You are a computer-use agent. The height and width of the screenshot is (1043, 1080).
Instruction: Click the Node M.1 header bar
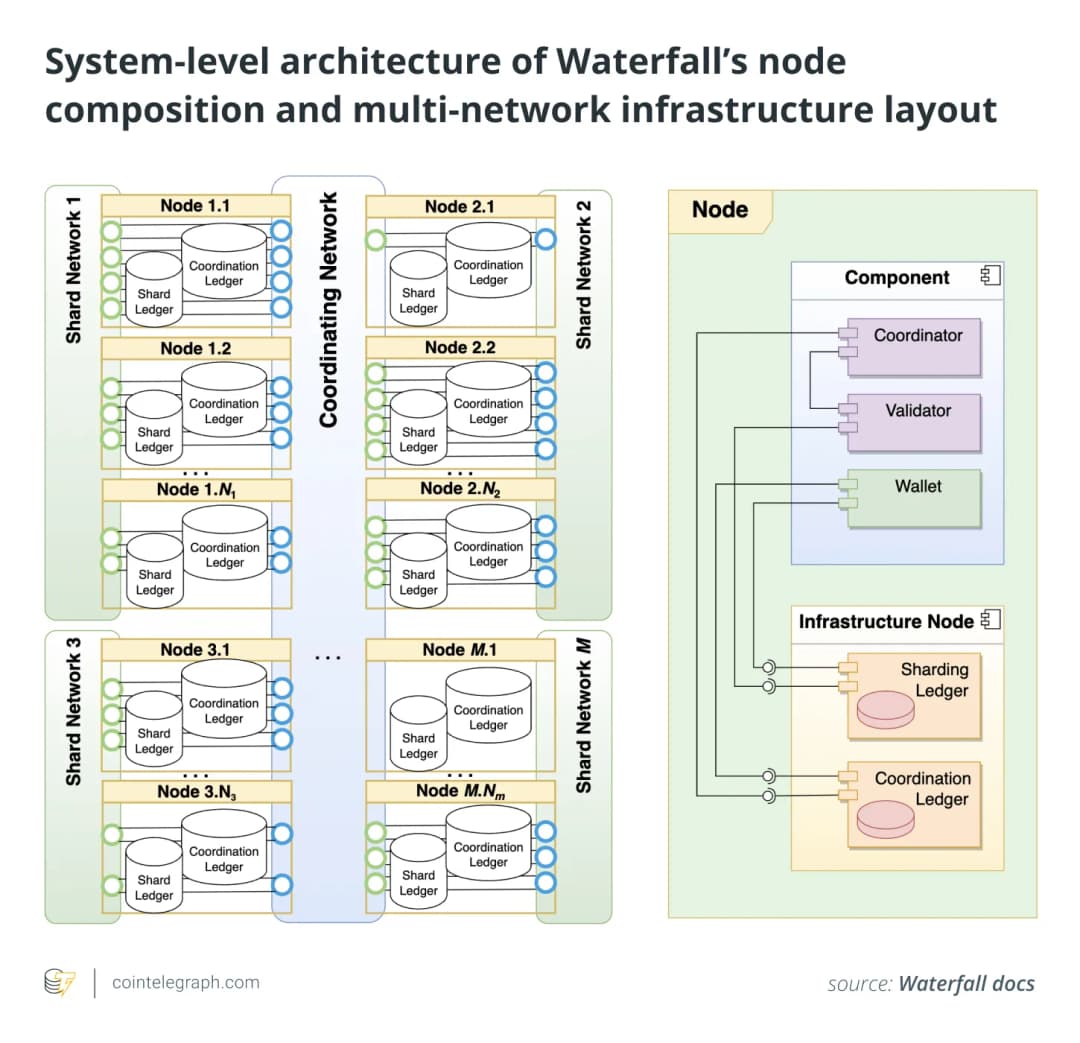459,649
